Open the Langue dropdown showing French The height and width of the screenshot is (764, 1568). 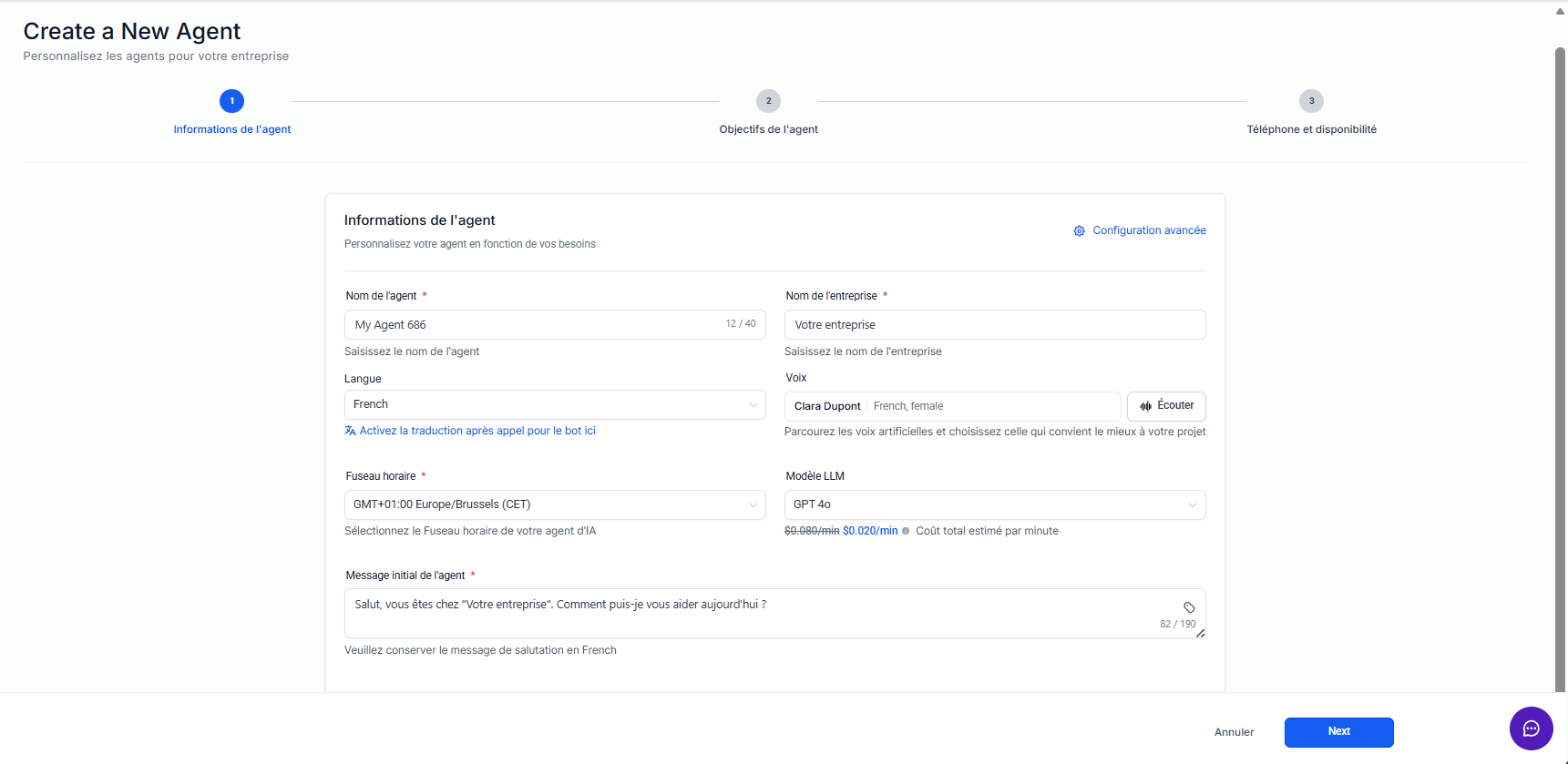tap(554, 404)
